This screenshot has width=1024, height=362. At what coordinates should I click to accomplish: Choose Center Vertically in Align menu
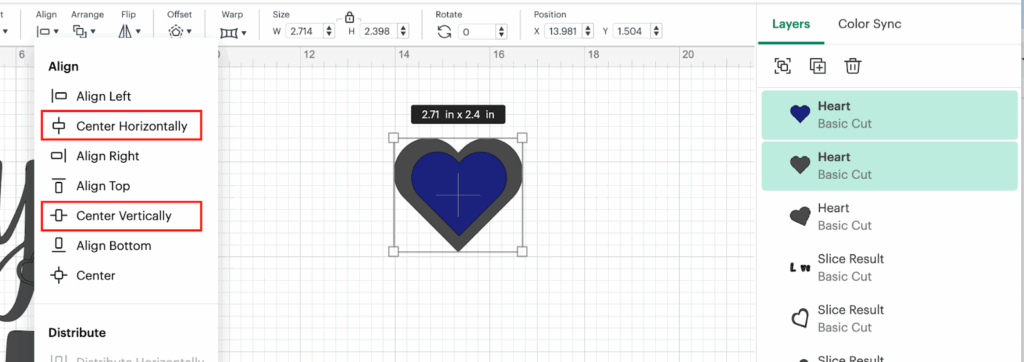coord(121,216)
